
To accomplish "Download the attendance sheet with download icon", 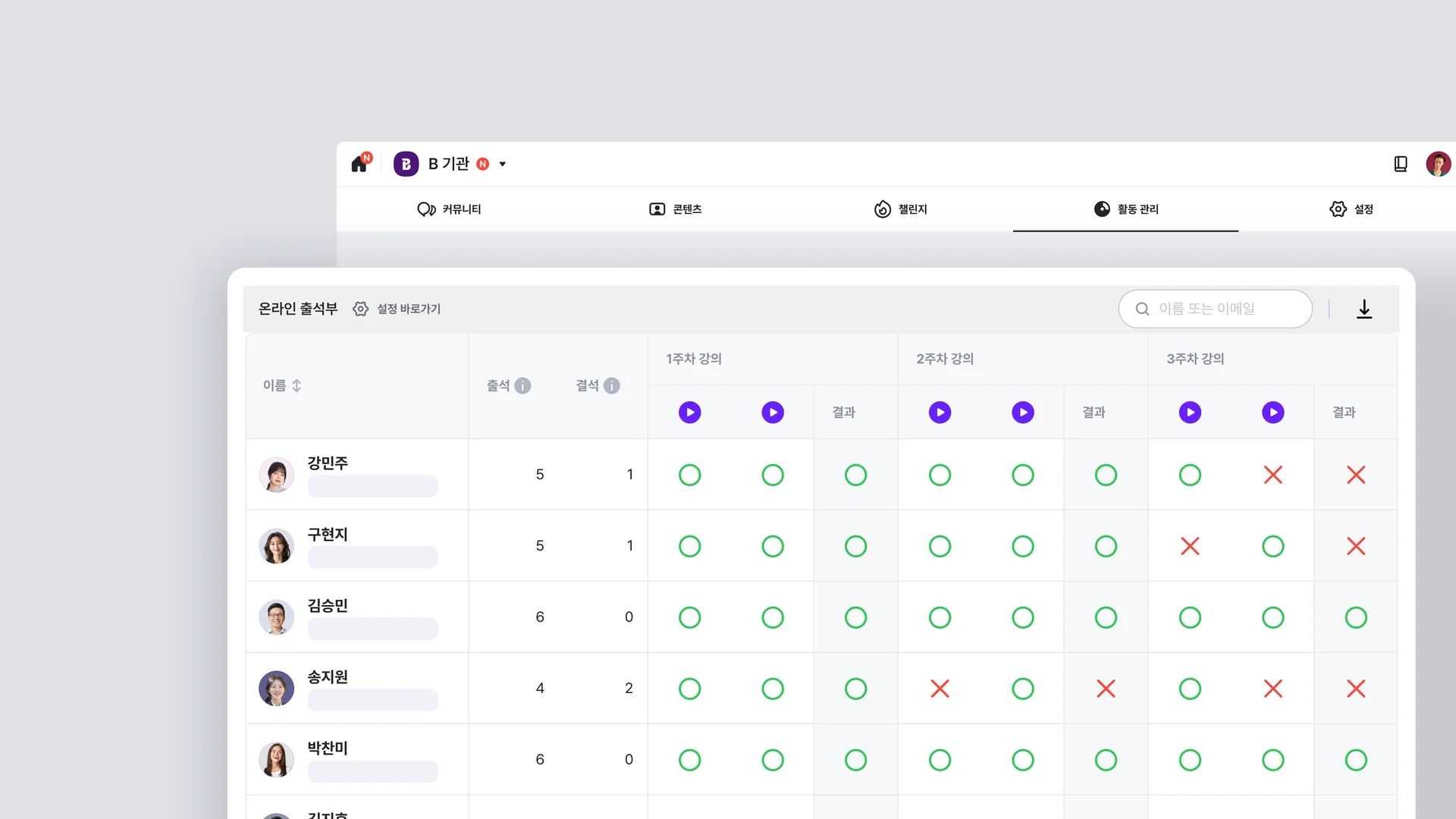I will pos(1363,309).
